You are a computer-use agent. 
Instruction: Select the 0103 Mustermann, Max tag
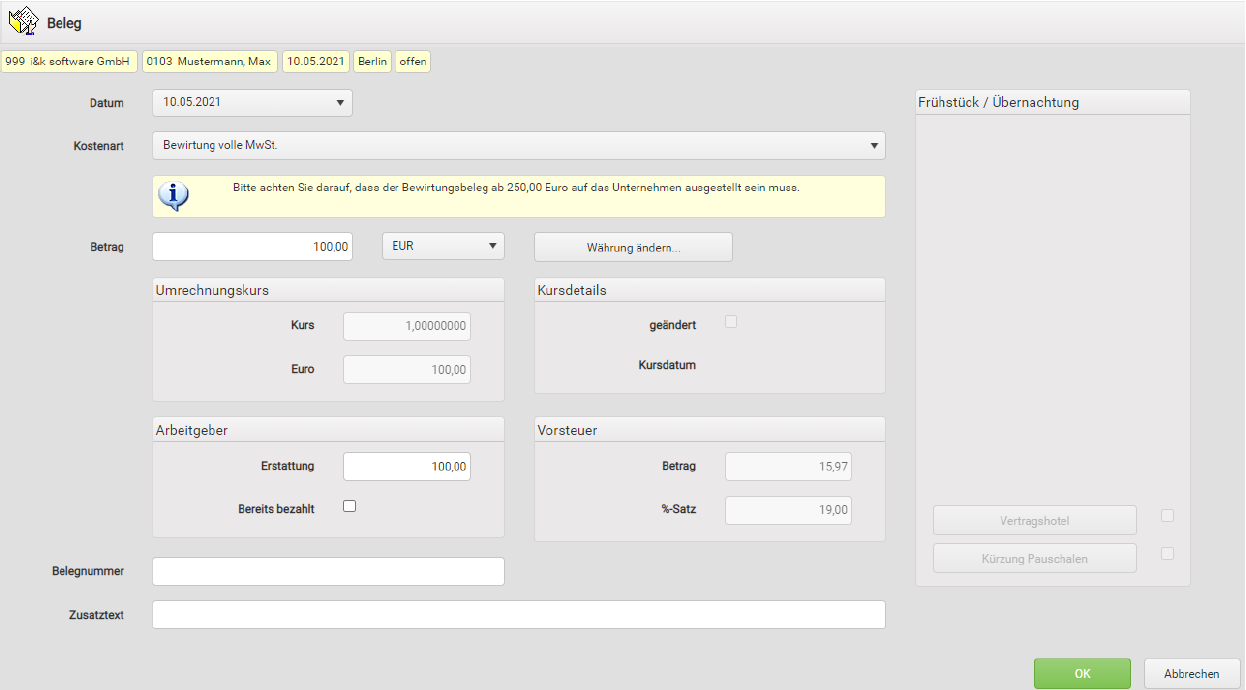click(x=209, y=62)
